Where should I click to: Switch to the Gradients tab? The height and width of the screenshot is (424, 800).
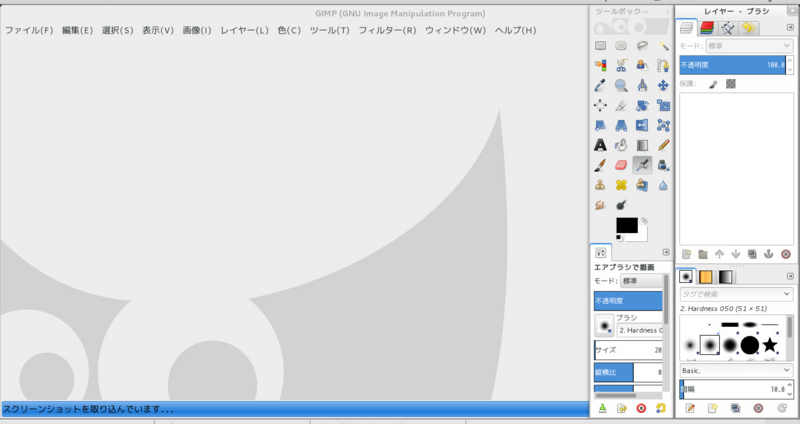(x=725, y=277)
